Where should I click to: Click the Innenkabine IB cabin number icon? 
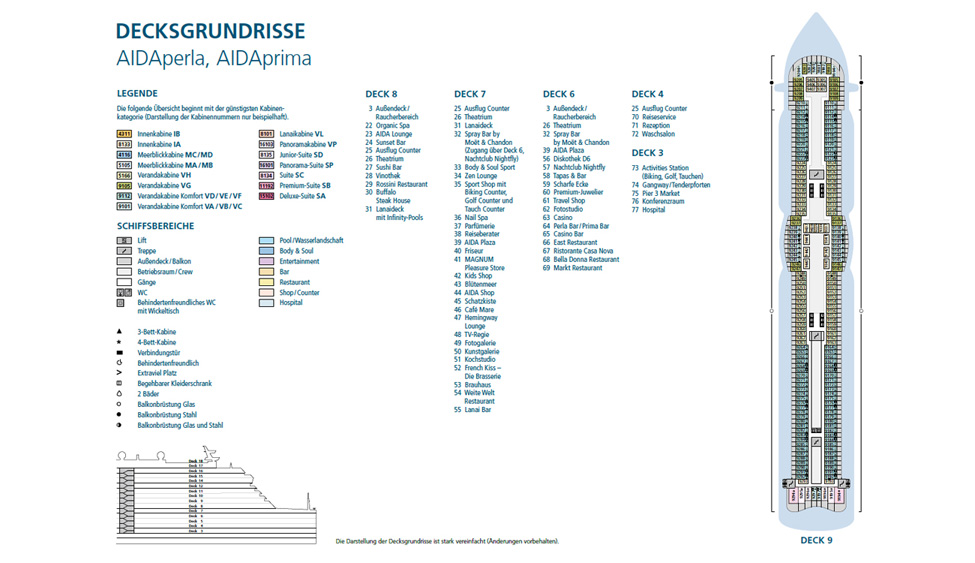point(124,133)
